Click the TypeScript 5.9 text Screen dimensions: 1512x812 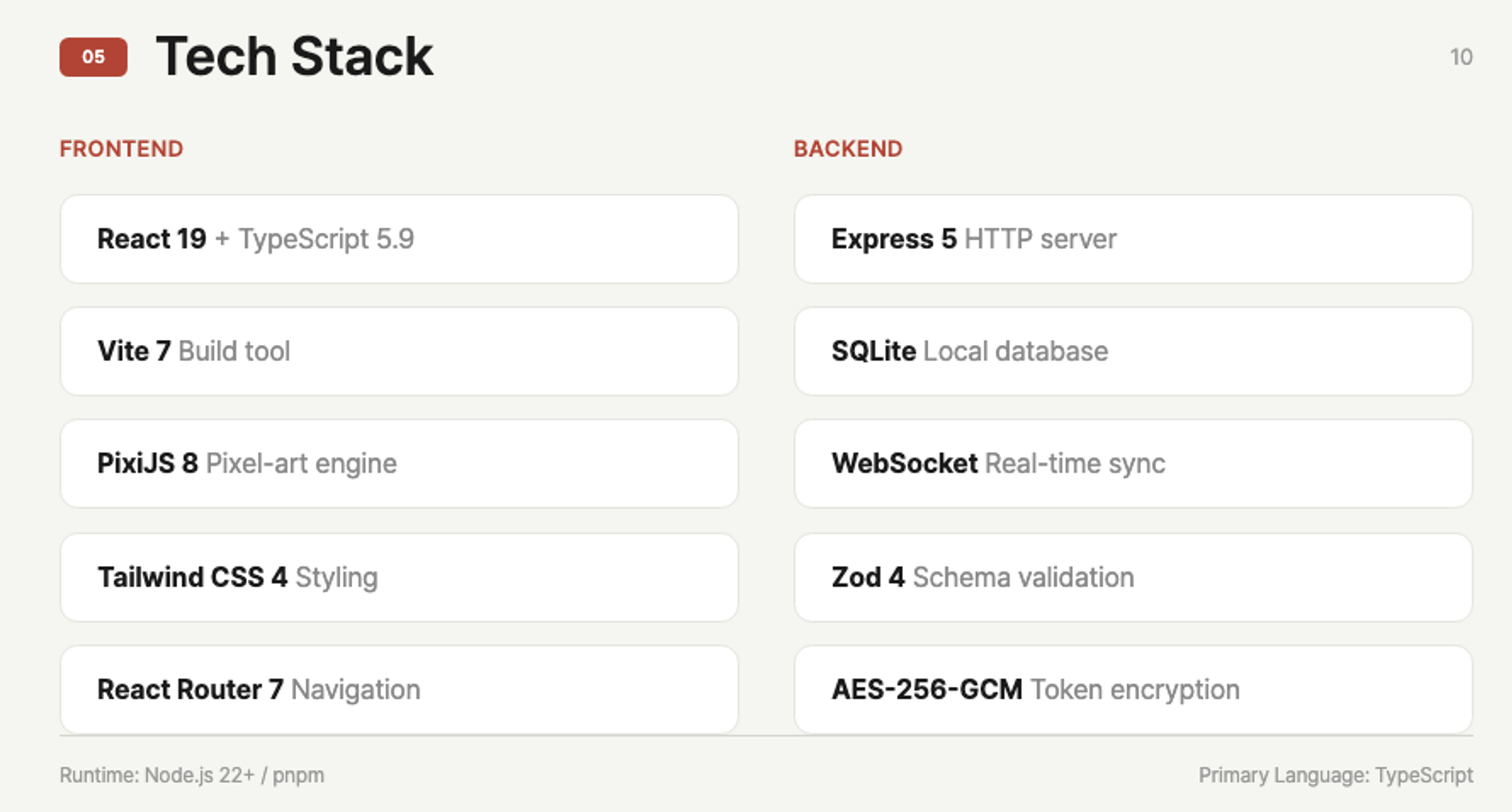pyautogui.click(x=326, y=239)
